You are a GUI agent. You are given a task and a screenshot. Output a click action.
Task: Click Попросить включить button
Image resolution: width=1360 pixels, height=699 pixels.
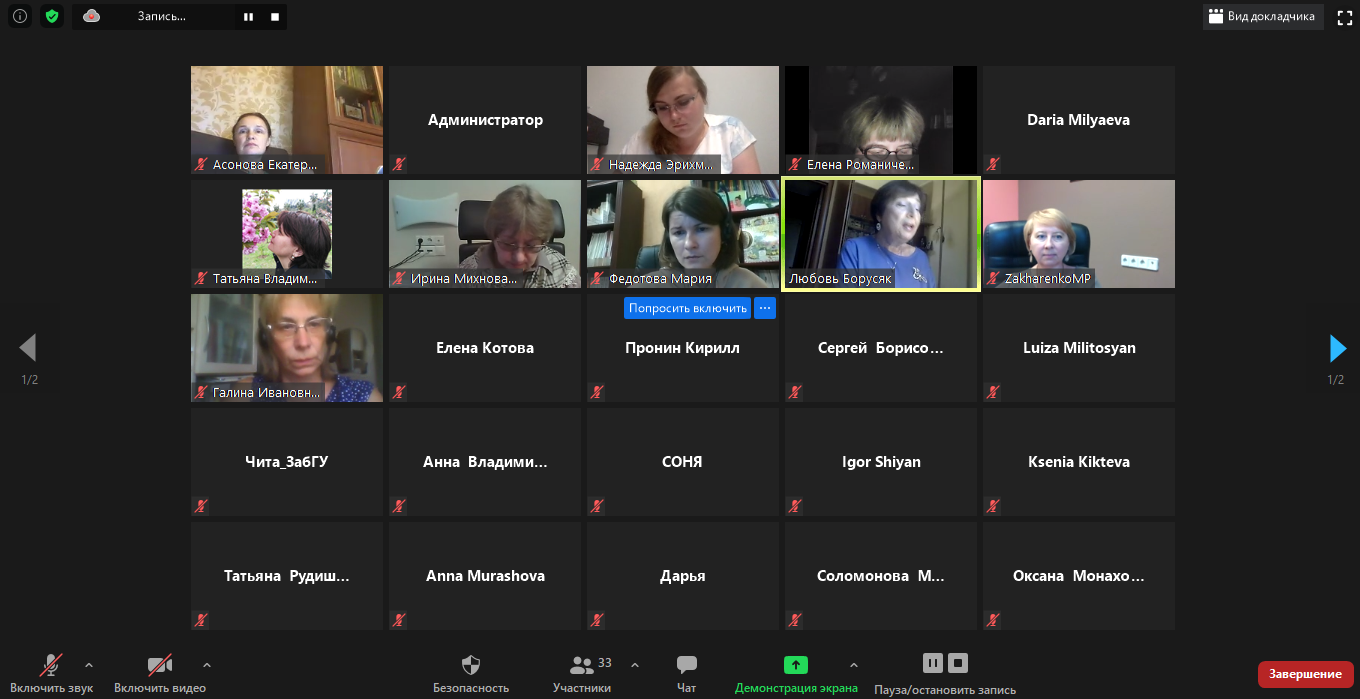pos(687,308)
